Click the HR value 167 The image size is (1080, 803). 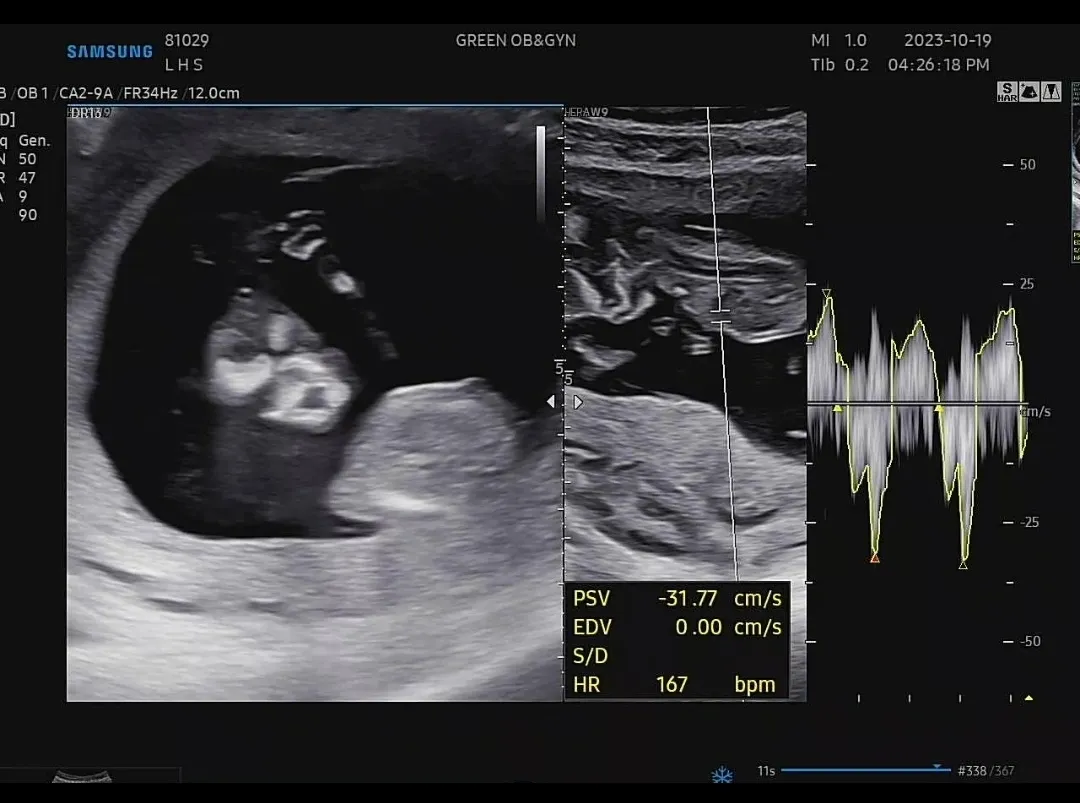pyautogui.click(x=672, y=685)
